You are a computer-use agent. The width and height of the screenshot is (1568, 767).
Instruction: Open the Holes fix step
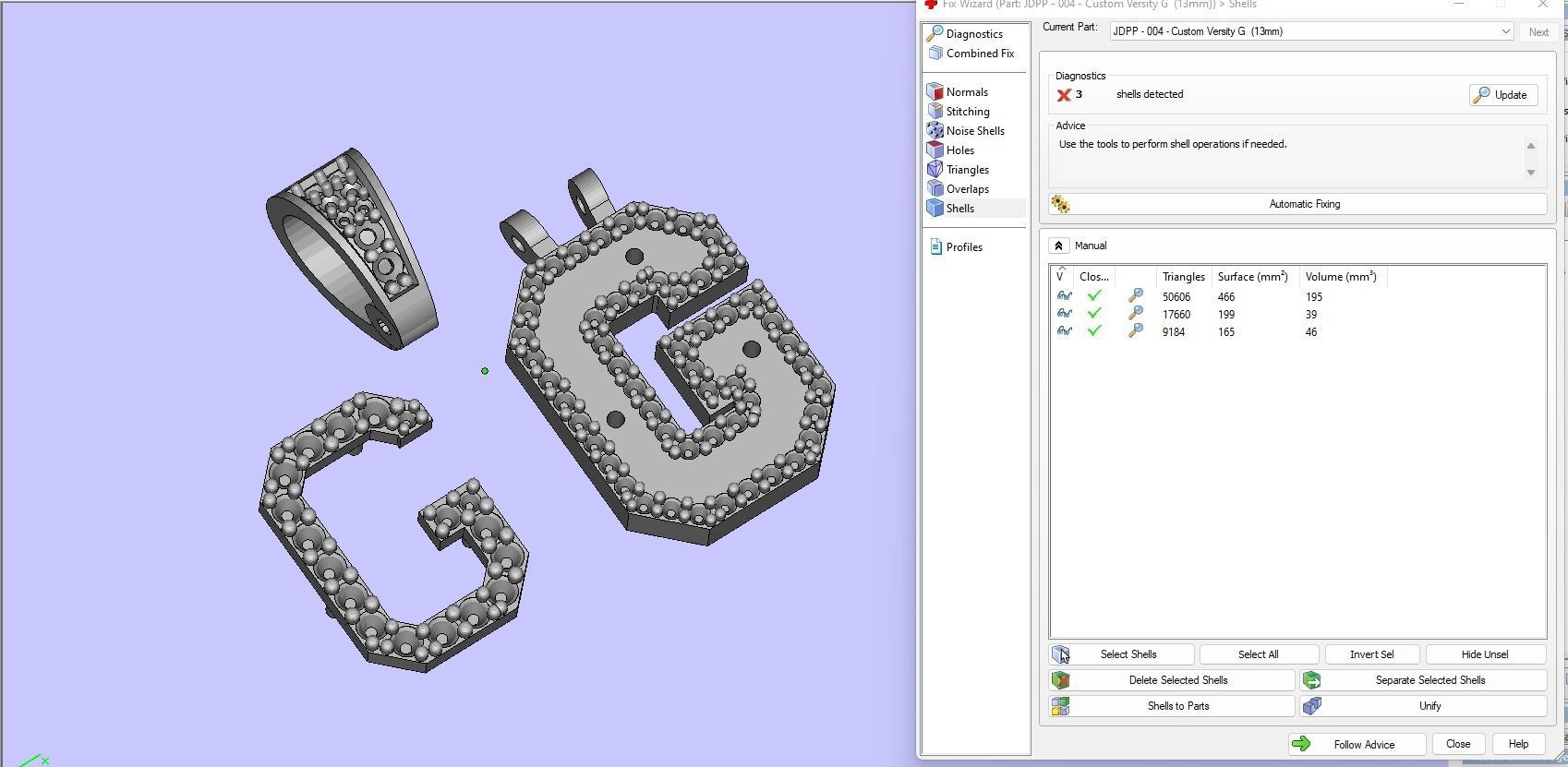coord(959,150)
